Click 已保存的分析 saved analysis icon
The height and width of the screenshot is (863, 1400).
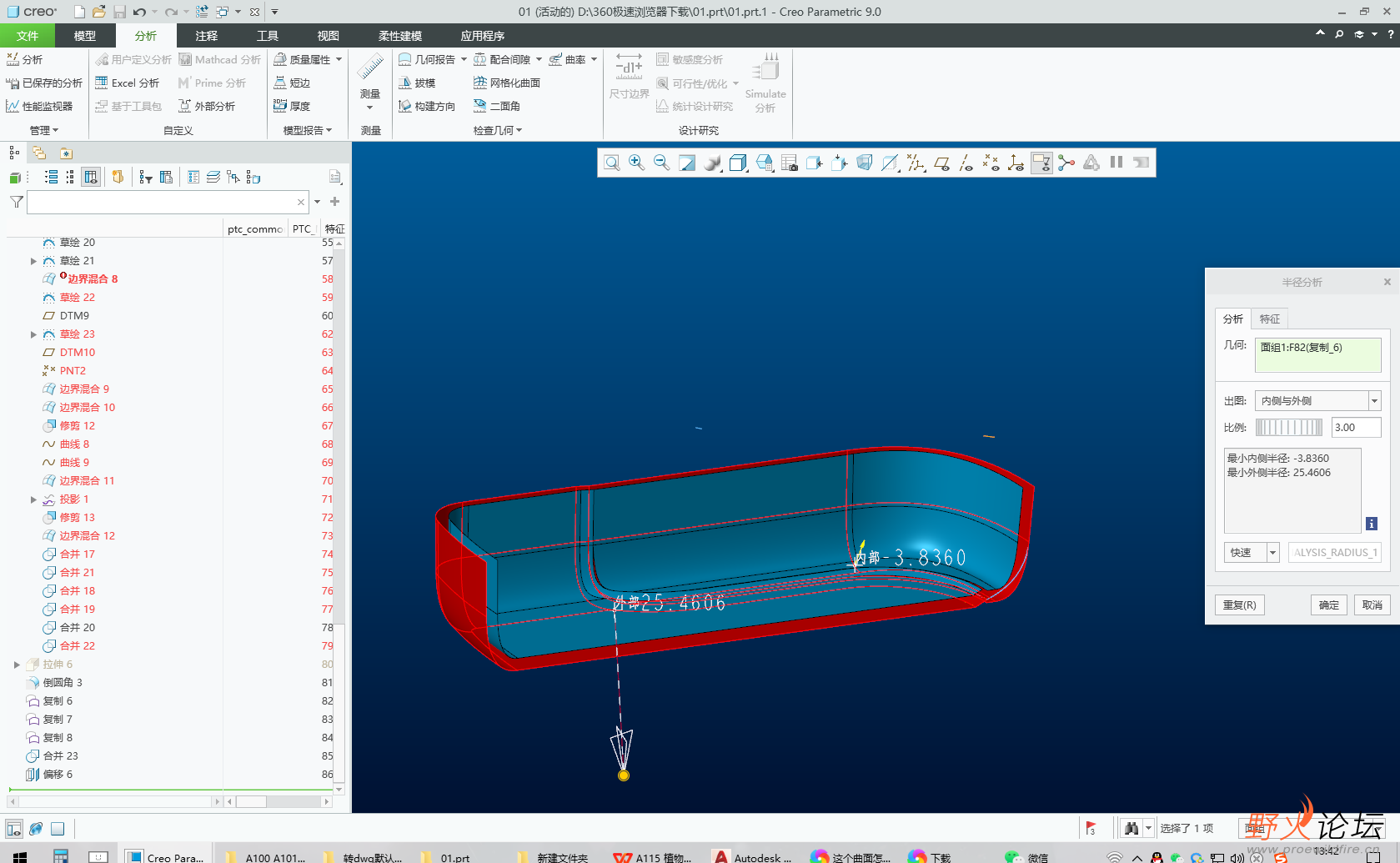13,83
